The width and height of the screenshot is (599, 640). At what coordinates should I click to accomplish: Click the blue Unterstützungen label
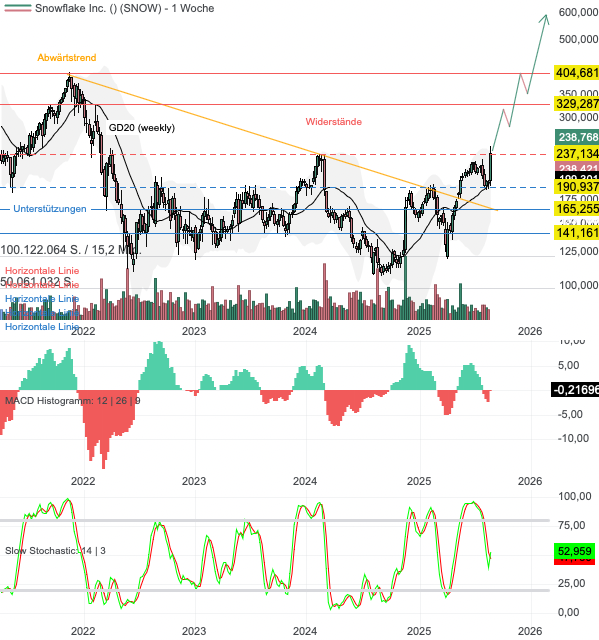[50, 209]
